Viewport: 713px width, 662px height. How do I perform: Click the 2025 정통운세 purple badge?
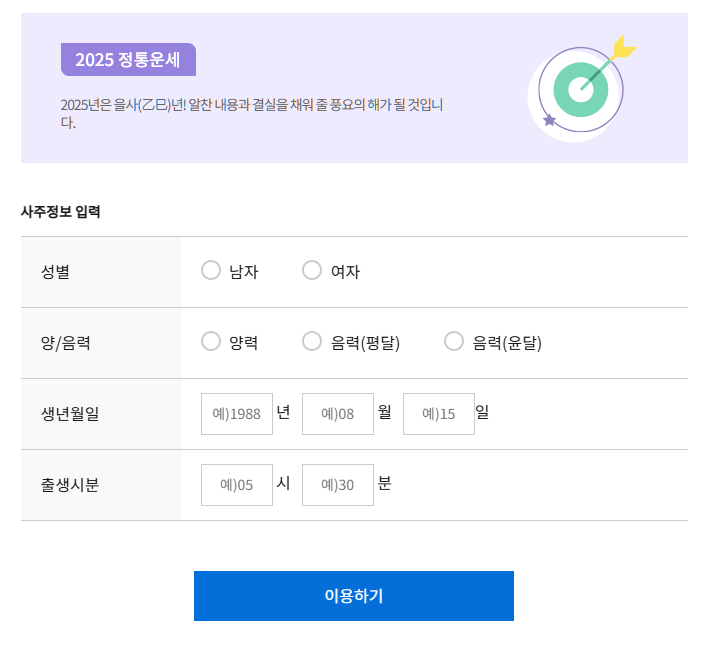click(x=128, y=60)
